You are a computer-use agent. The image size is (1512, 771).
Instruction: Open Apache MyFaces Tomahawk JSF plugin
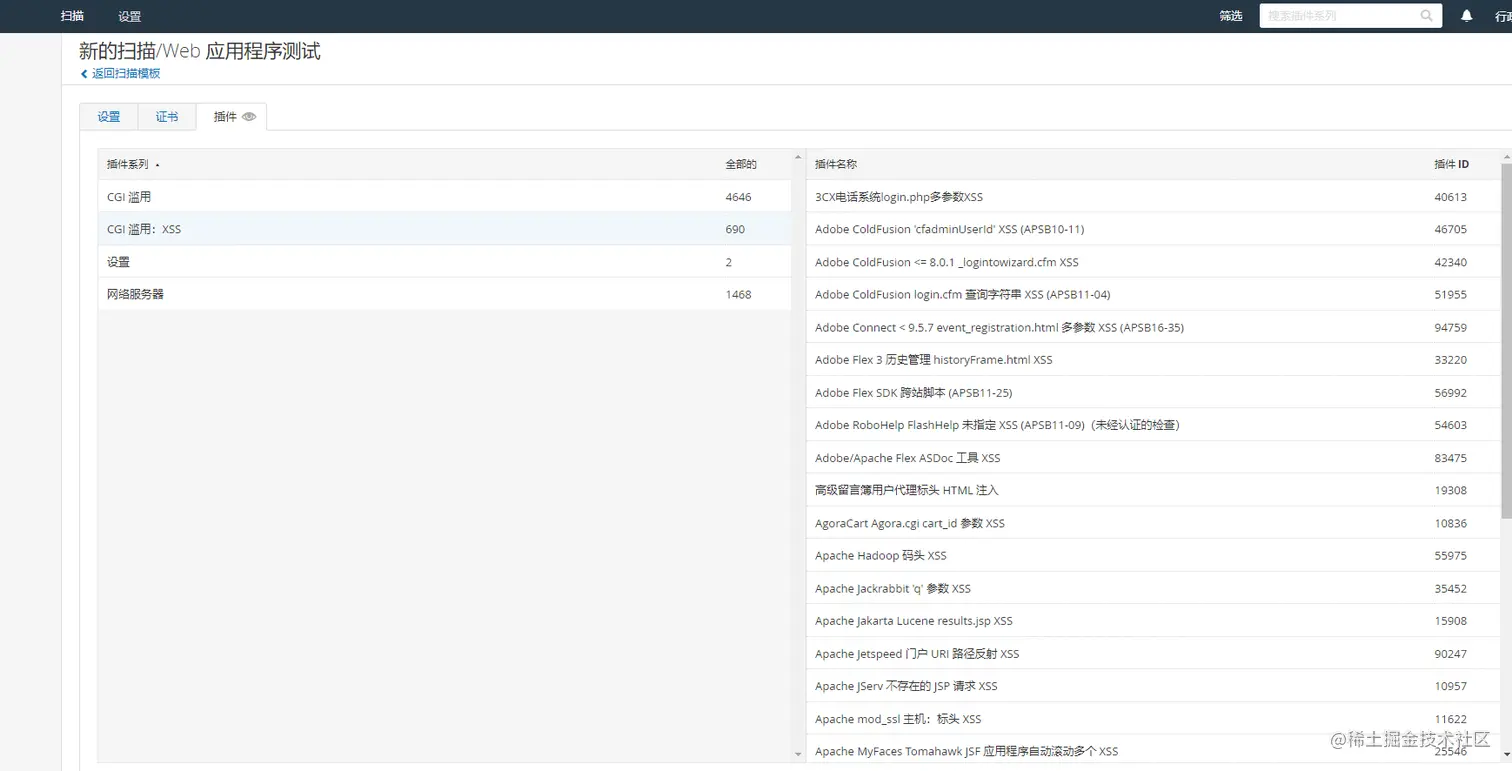pos(966,751)
